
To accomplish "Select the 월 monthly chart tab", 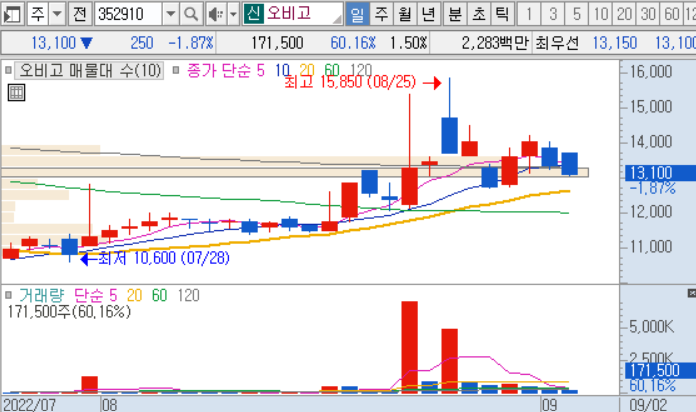I will [405, 14].
